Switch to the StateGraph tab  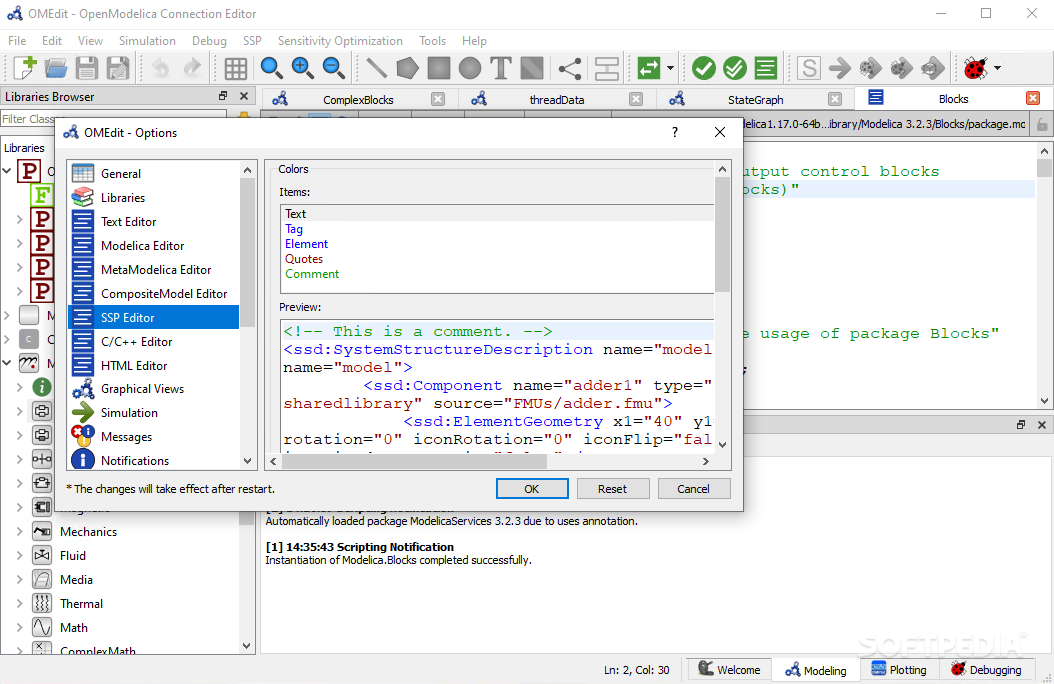756,99
